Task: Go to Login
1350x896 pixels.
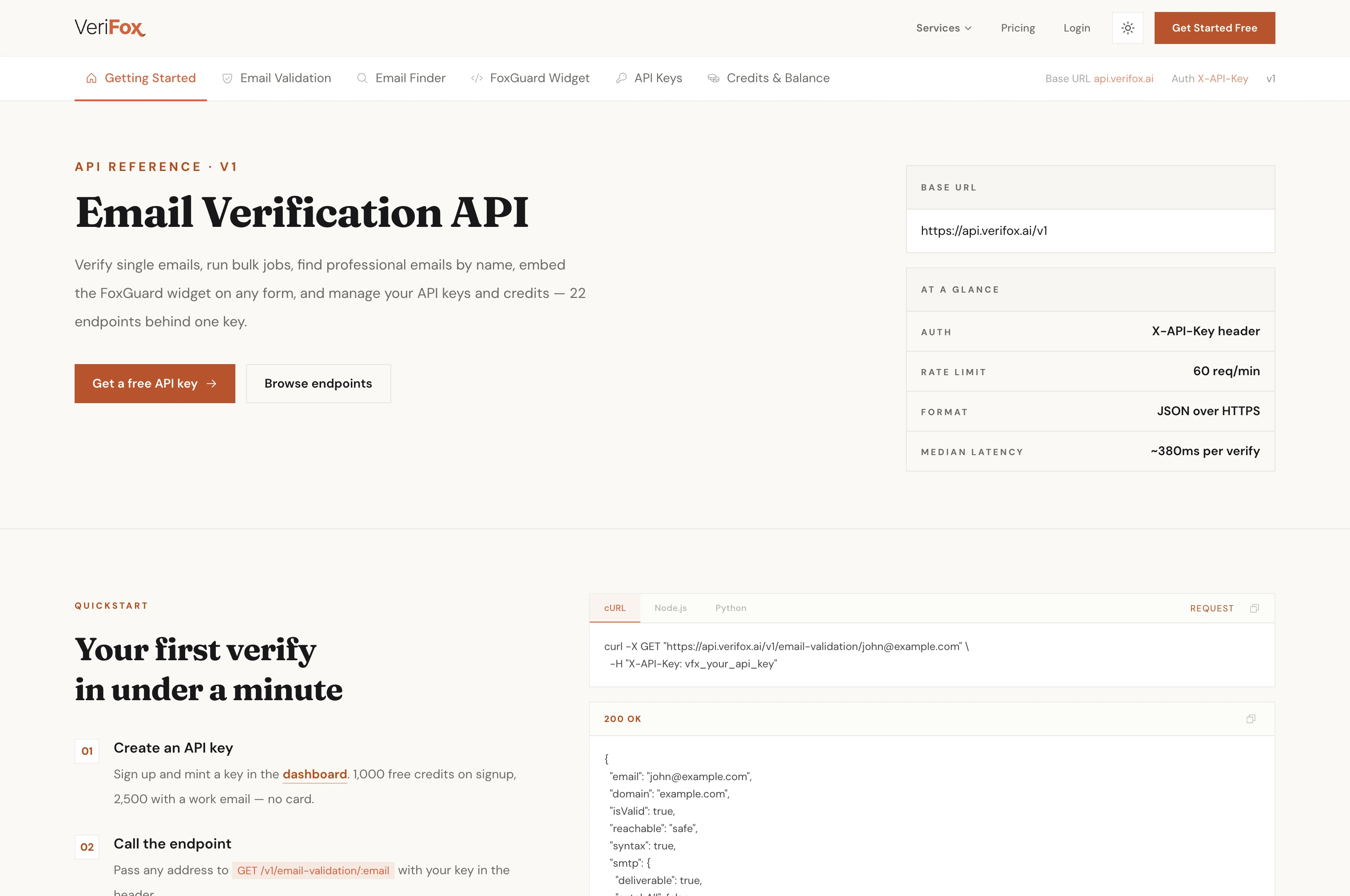Action: [x=1076, y=28]
